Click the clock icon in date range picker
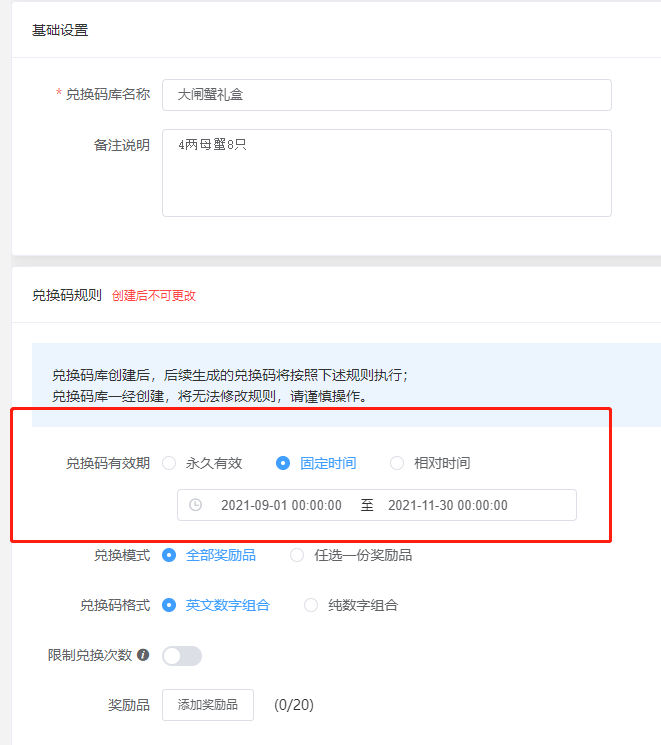 (x=195, y=505)
